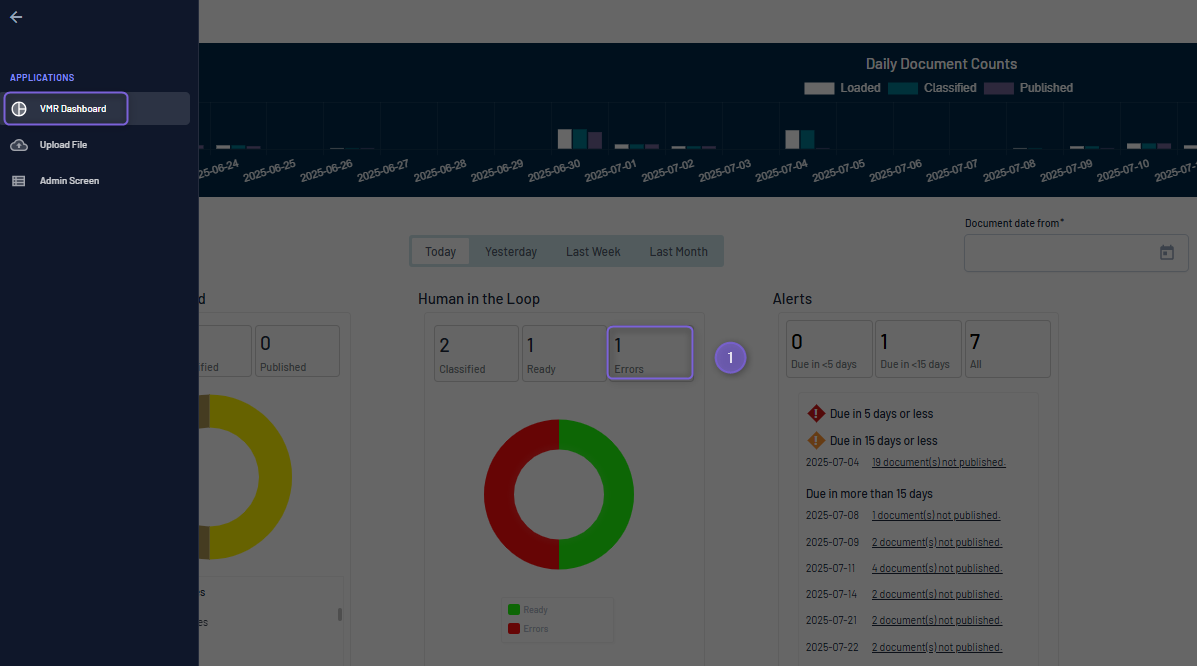Open the calendar date picker icon
The height and width of the screenshot is (666, 1197).
(x=1166, y=253)
